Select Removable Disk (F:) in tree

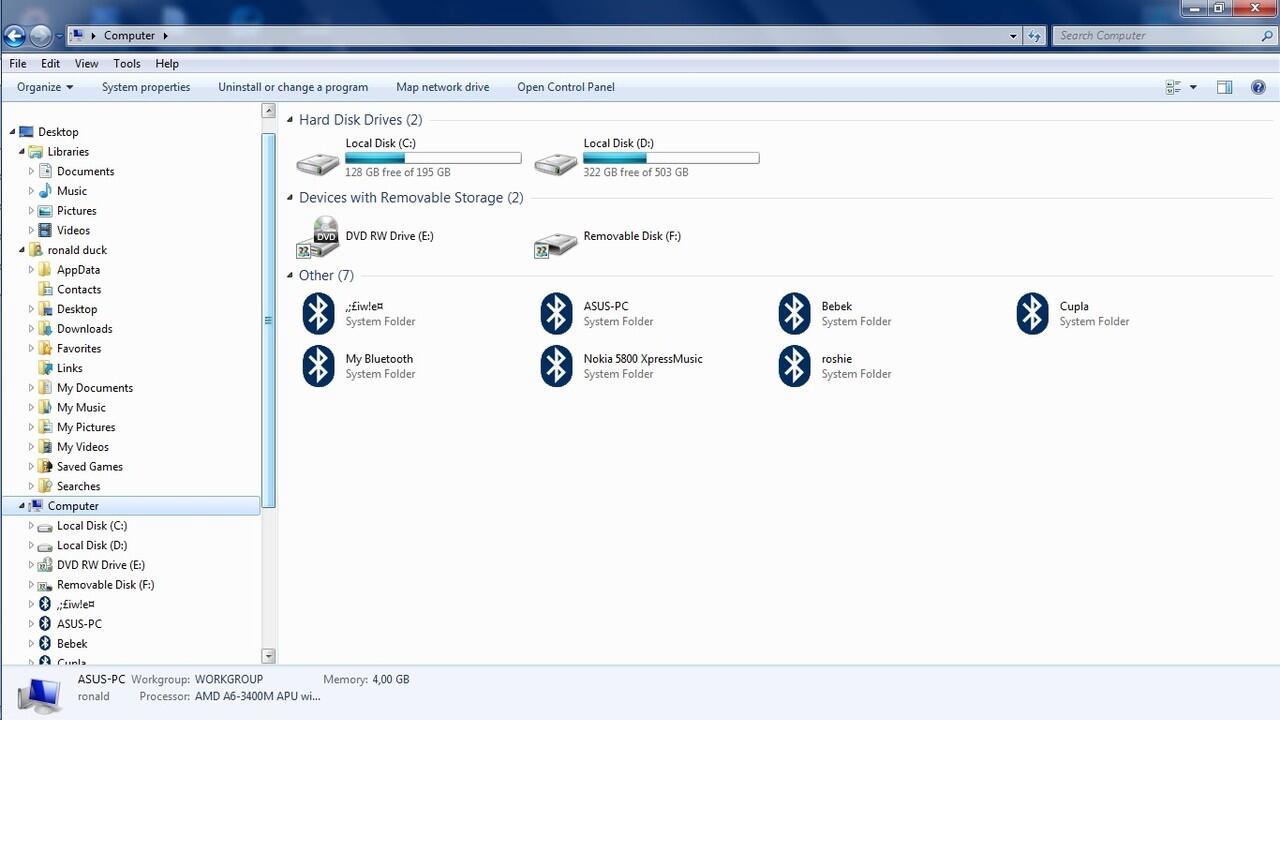(105, 585)
